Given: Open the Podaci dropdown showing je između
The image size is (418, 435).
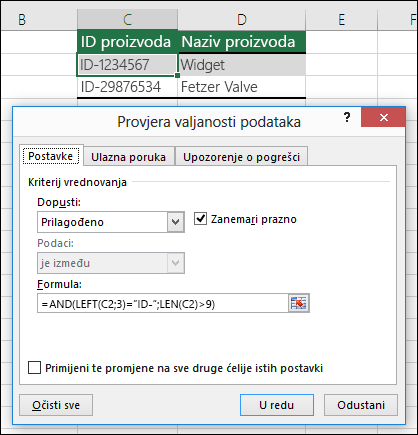Looking at the screenshot, I should point(111,263).
